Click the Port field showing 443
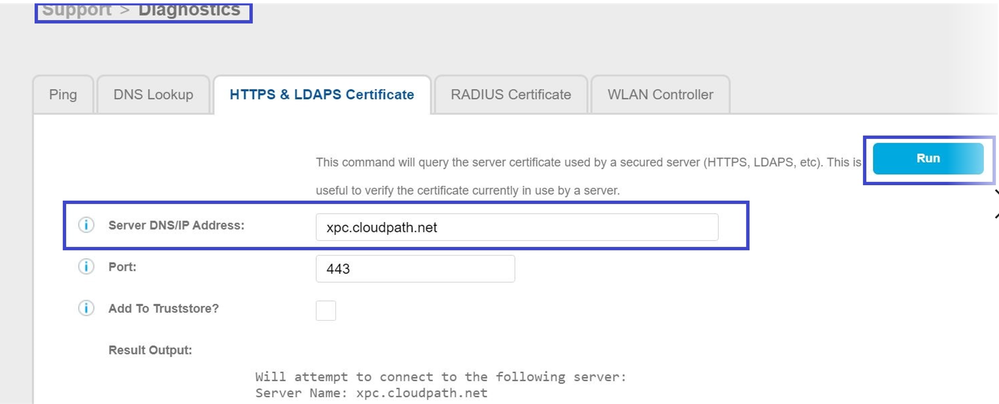The image size is (999, 404). click(414, 269)
